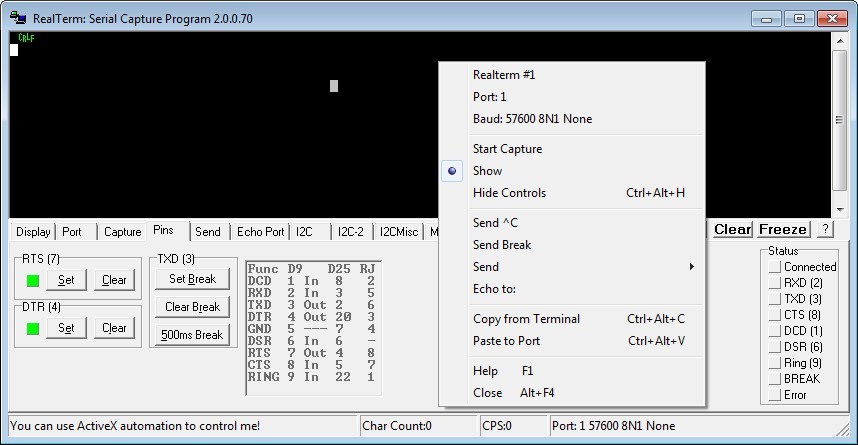Click the RTS Set button
The image size is (858, 445).
[x=66, y=280]
